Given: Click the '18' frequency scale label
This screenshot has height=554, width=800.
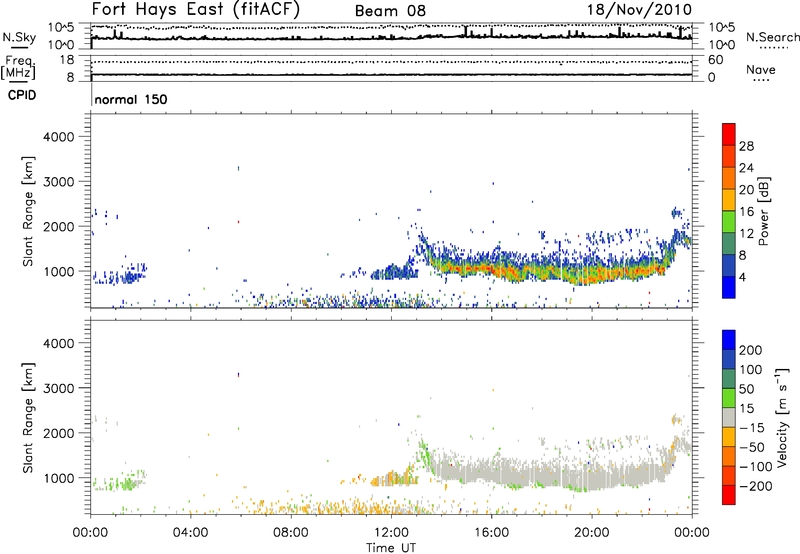Looking at the screenshot, I should [67, 60].
